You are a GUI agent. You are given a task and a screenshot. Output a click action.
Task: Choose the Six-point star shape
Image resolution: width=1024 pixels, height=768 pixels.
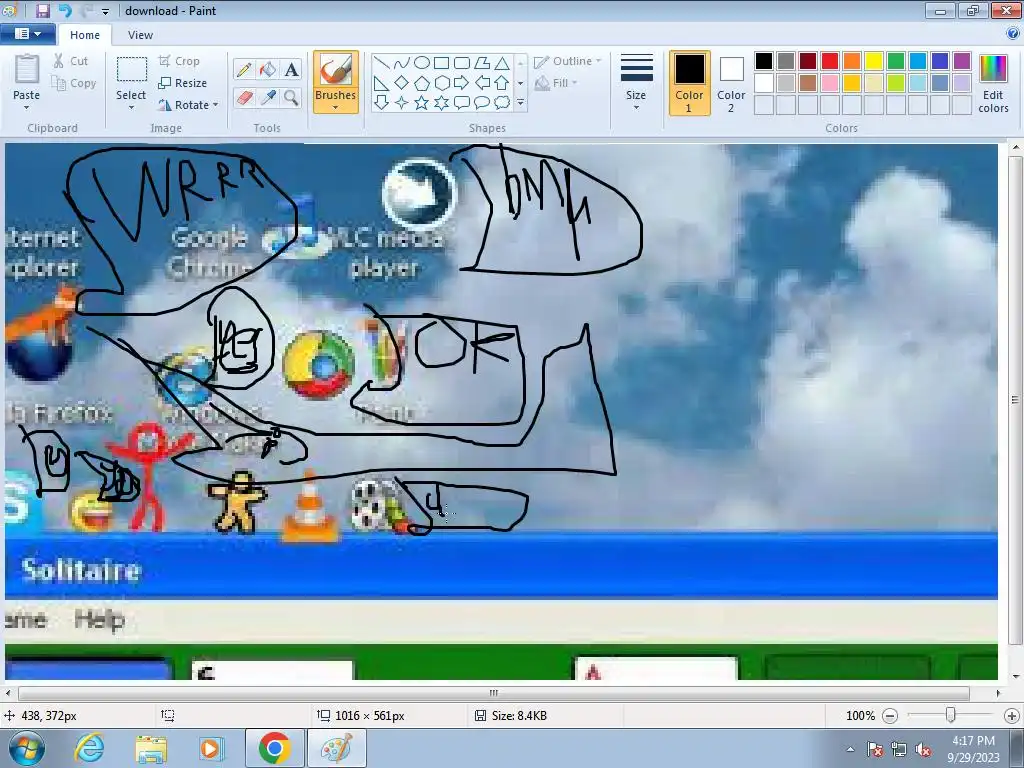click(441, 103)
